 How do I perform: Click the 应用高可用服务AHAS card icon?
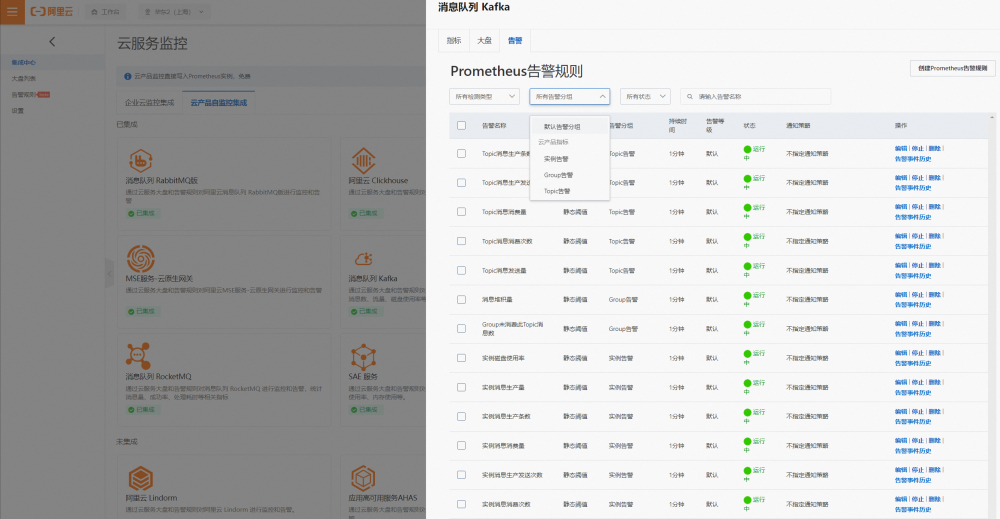(x=363, y=478)
